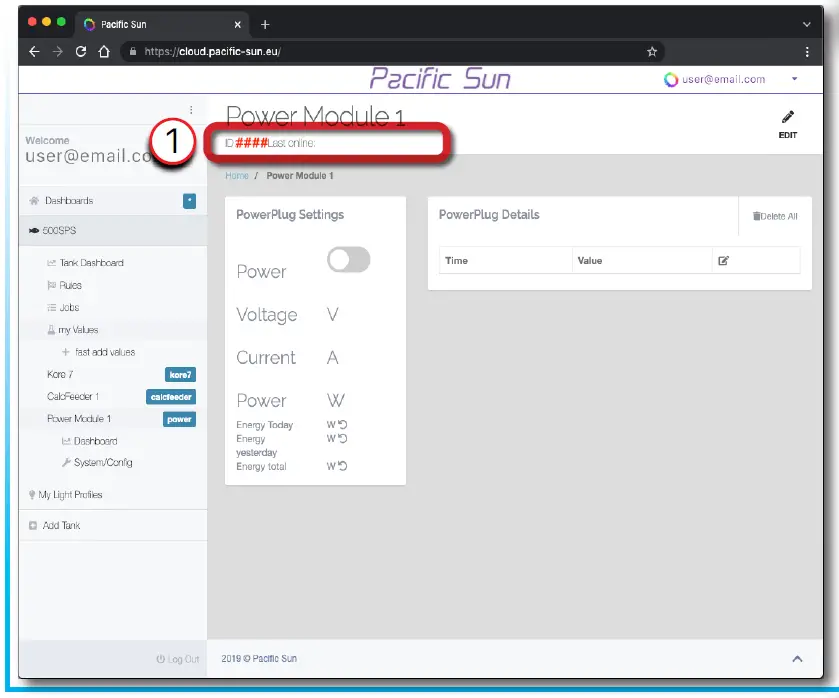This screenshot has width=839, height=698.
Task: Click the browser back arrow
Action: click(x=34, y=51)
